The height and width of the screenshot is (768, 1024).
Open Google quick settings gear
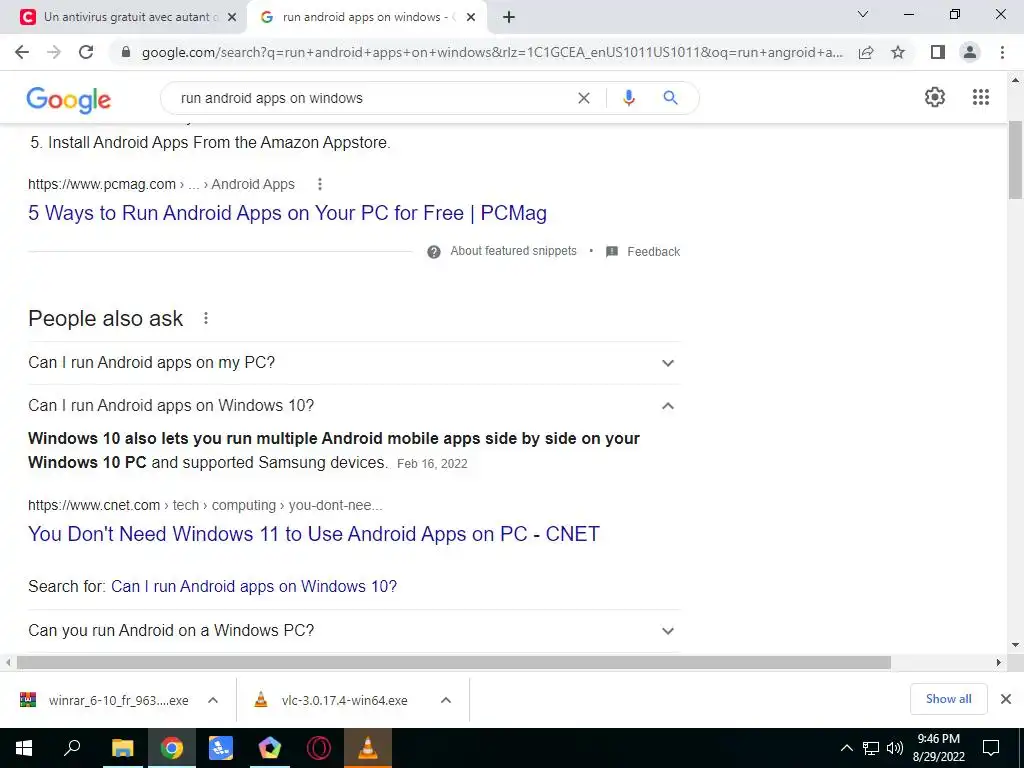(935, 97)
